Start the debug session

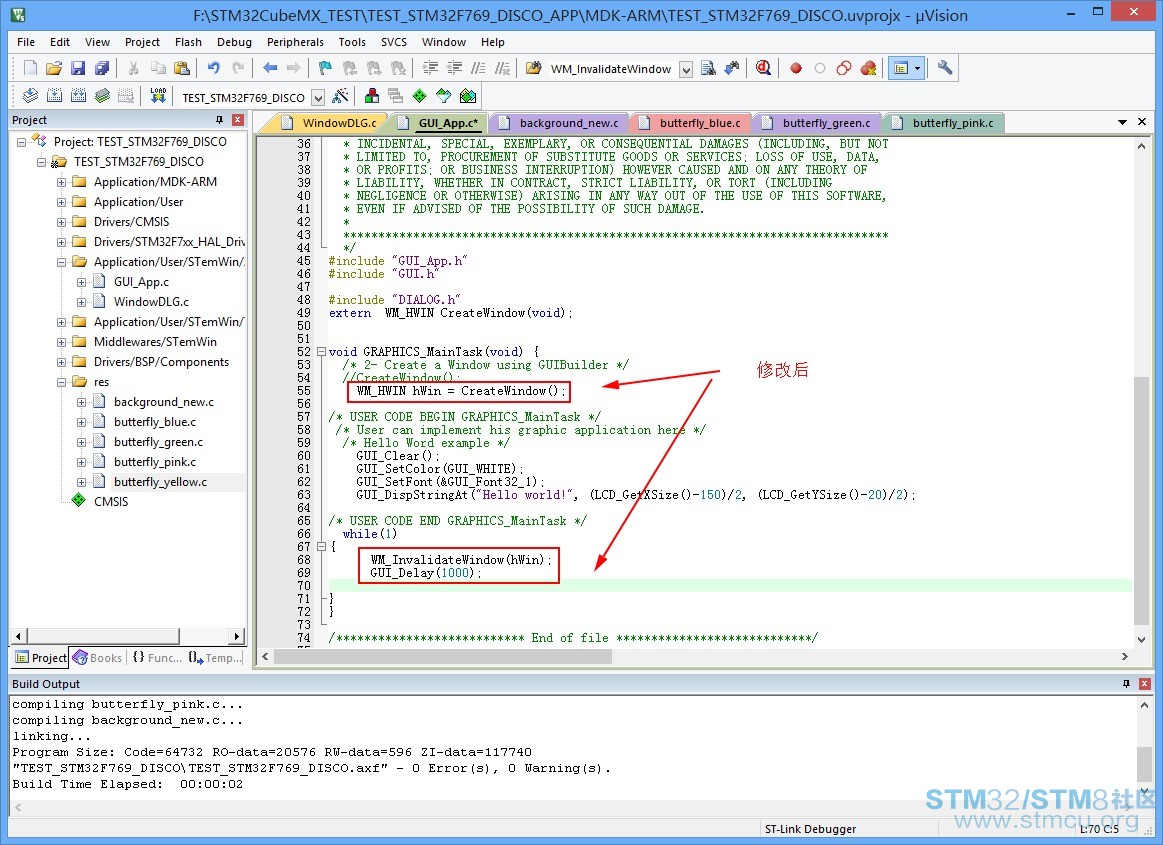763,68
